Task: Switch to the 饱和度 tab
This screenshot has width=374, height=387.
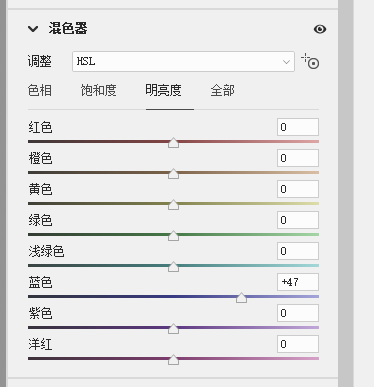Action: [x=98, y=91]
